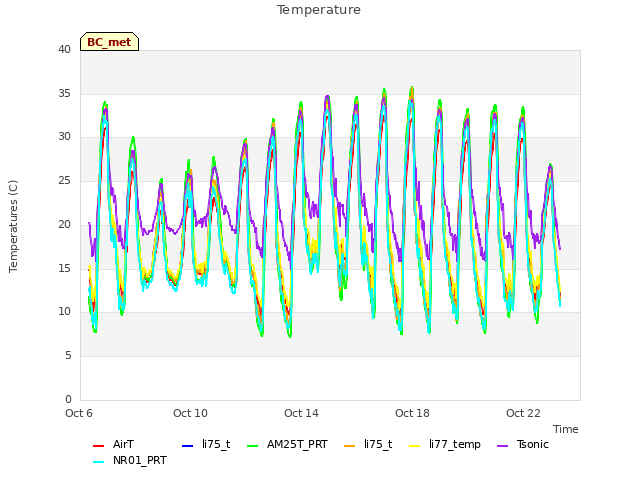This screenshot has height=480, width=640.
Task: Click the Oct 10 x-axis label
Action: pyautogui.click(x=190, y=413)
